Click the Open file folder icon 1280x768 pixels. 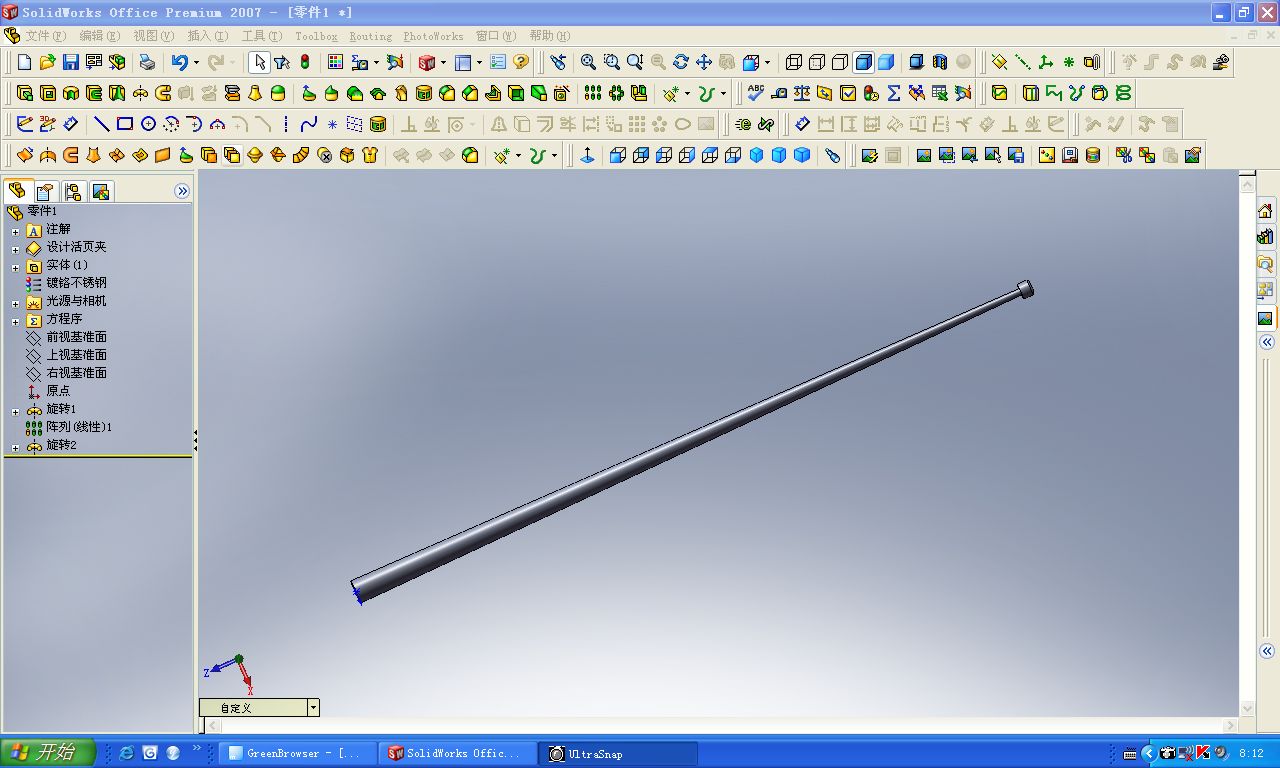click(x=48, y=62)
